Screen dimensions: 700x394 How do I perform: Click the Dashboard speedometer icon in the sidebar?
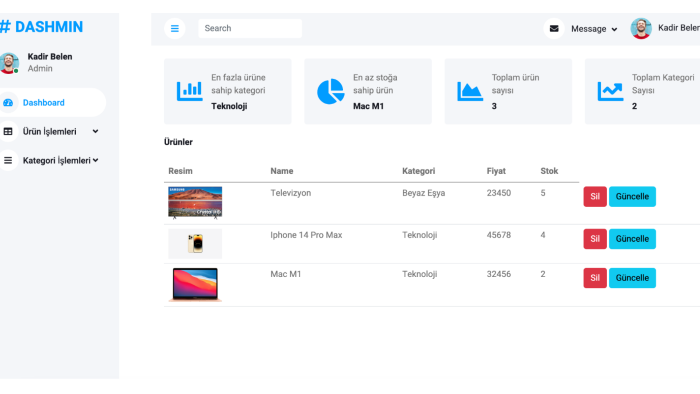click(x=8, y=103)
